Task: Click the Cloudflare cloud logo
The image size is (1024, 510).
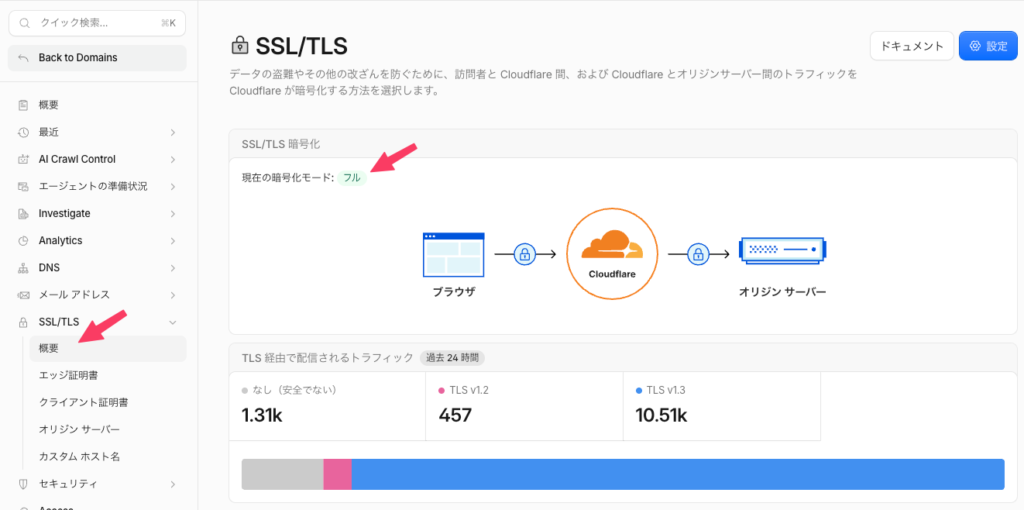Action: click(x=611, y=246)
